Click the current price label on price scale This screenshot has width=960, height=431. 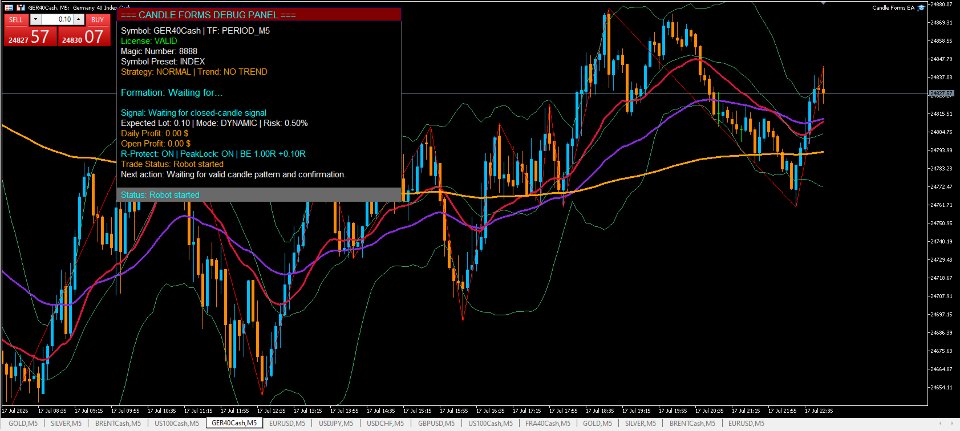(x=943, y=94)
